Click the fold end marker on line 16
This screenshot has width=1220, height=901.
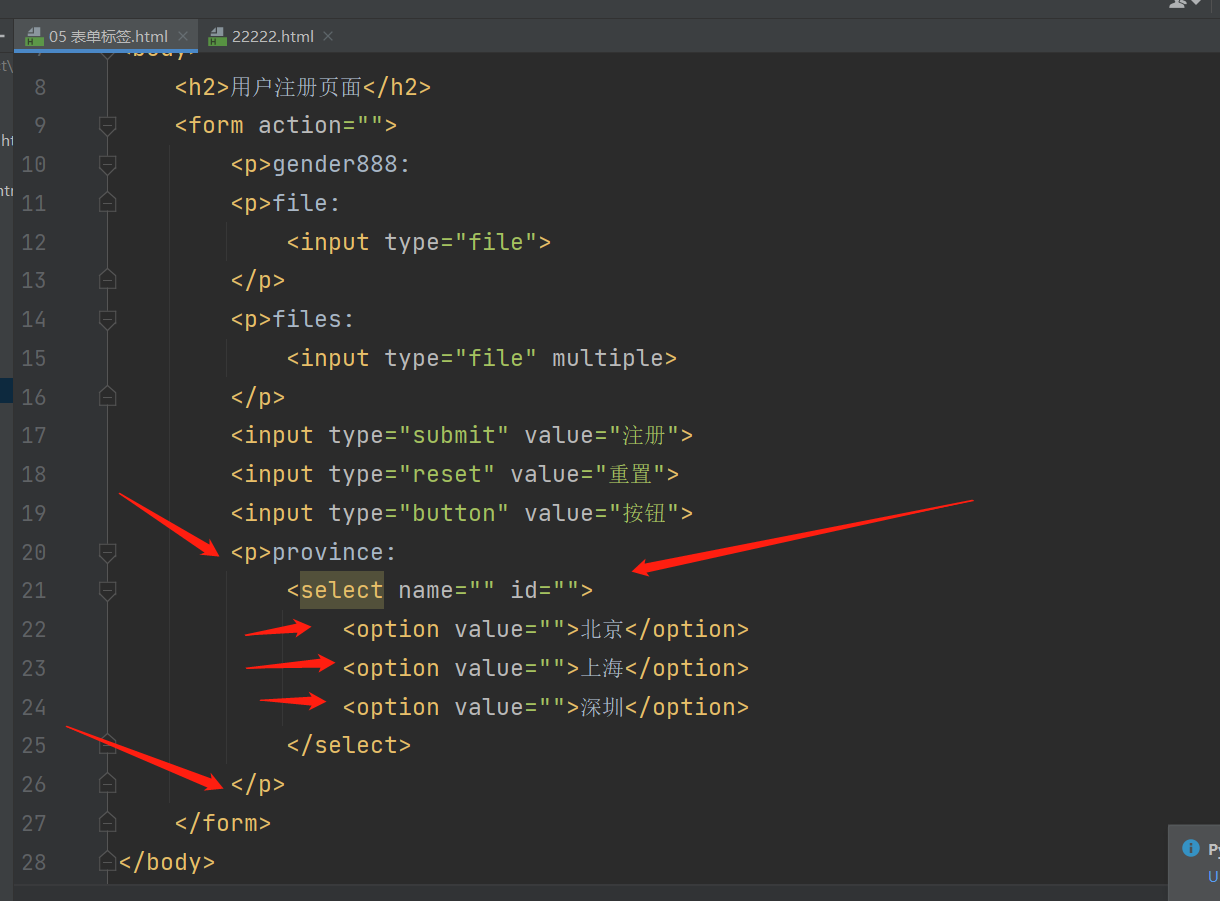[107, 397]
